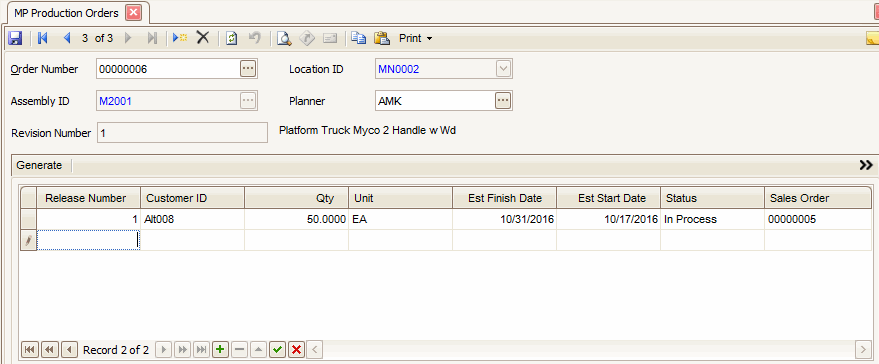Delete current record with the X icon
This screenshot has height=364, width=879.
click(202, 38)
